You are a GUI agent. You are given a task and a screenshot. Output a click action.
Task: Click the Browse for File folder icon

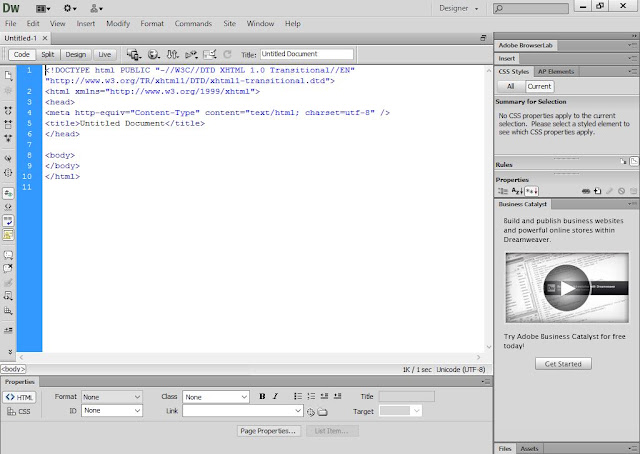point(322,412)
